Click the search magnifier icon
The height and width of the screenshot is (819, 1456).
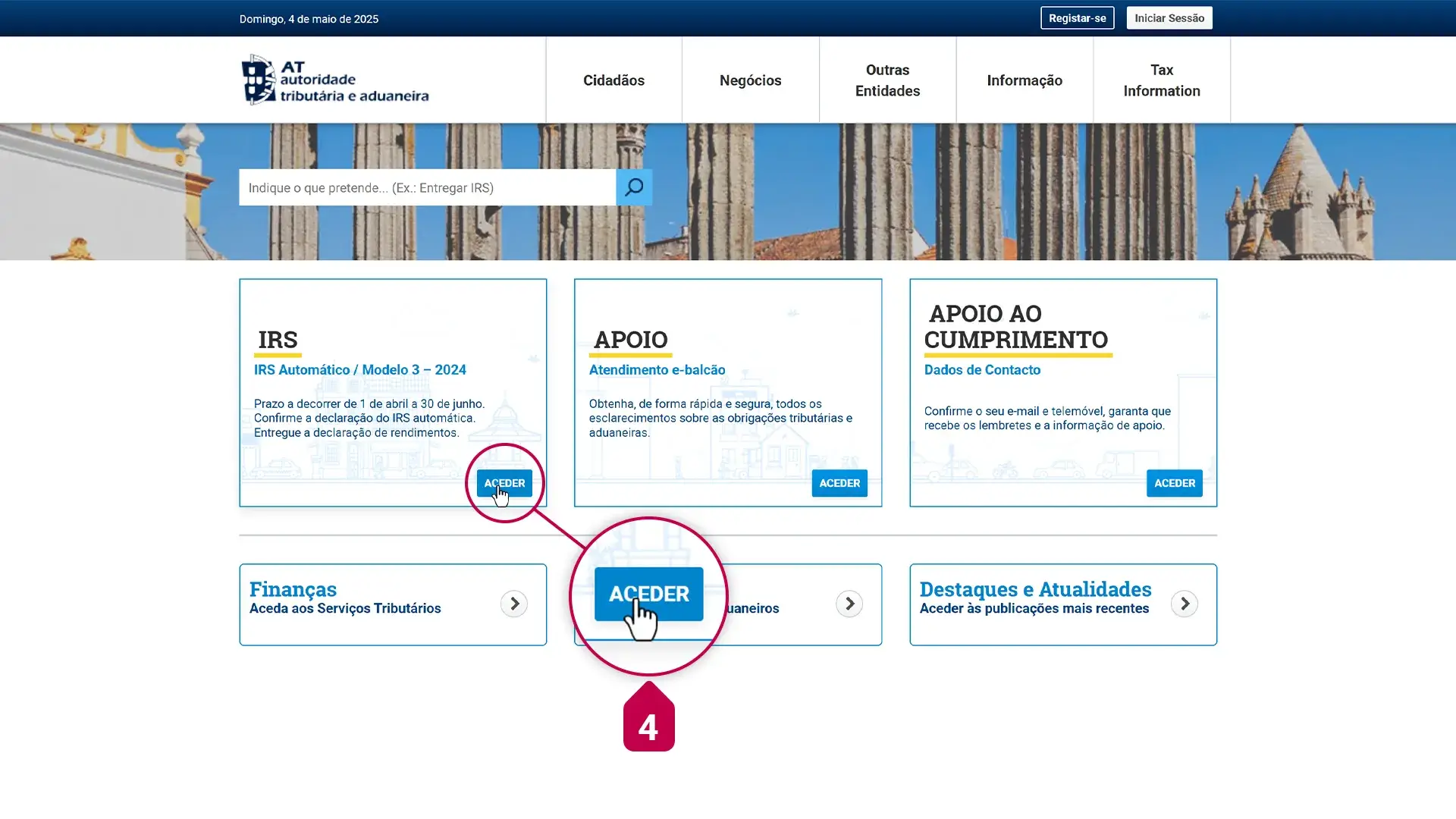634,187
